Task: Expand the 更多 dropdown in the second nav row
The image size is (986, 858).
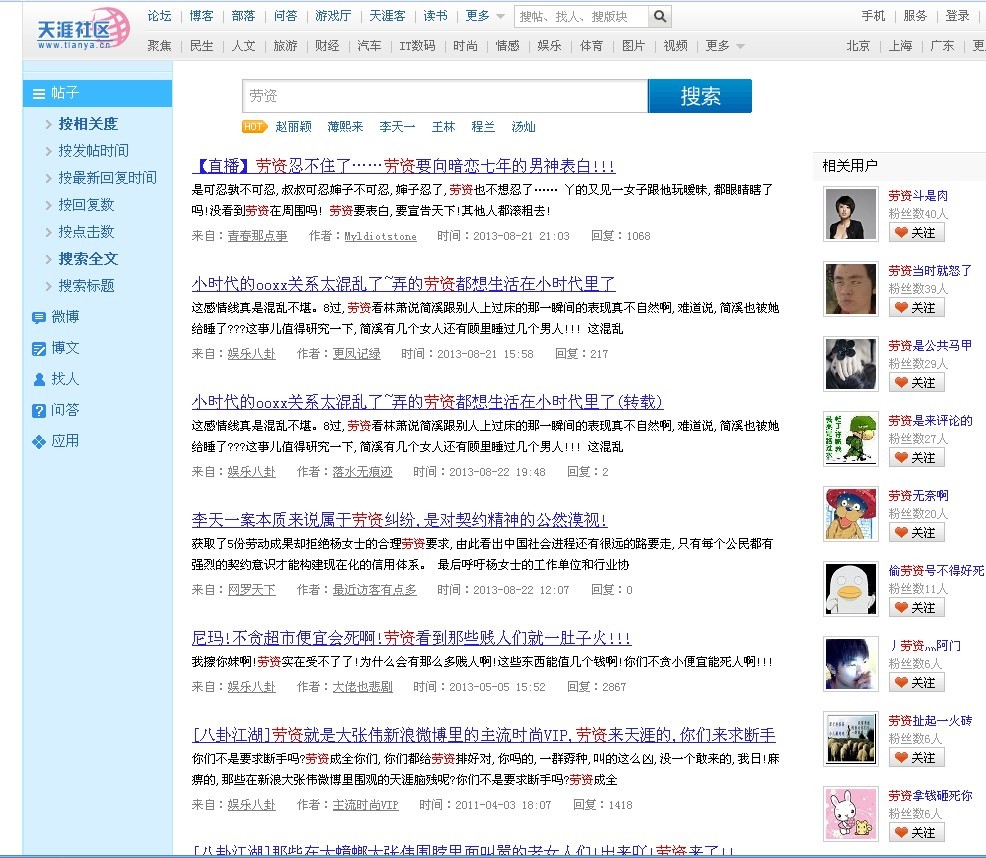Action: [x=724, y=46]
